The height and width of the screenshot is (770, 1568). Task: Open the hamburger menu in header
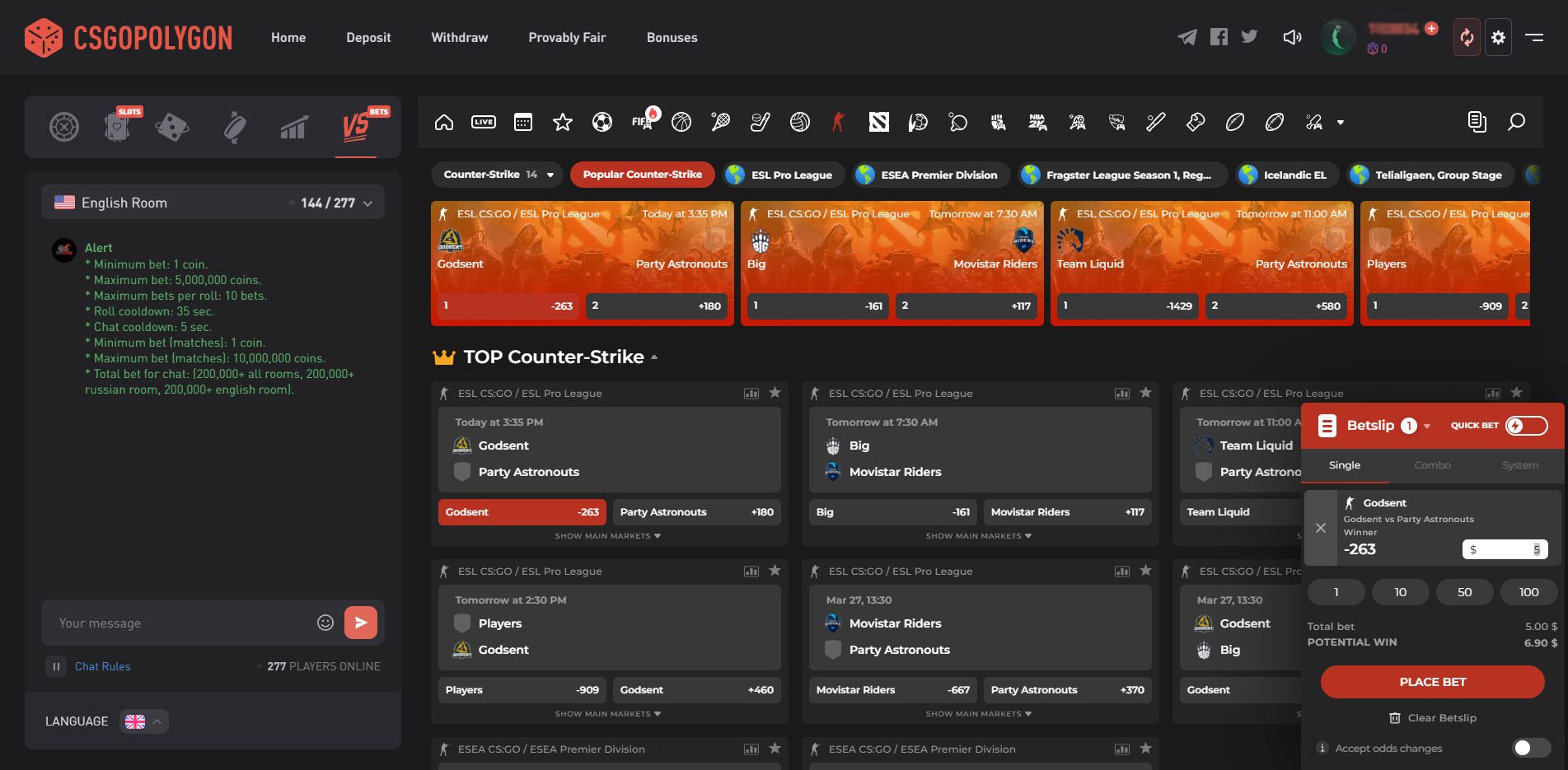pyautogui.click(x=1534, y=37)
